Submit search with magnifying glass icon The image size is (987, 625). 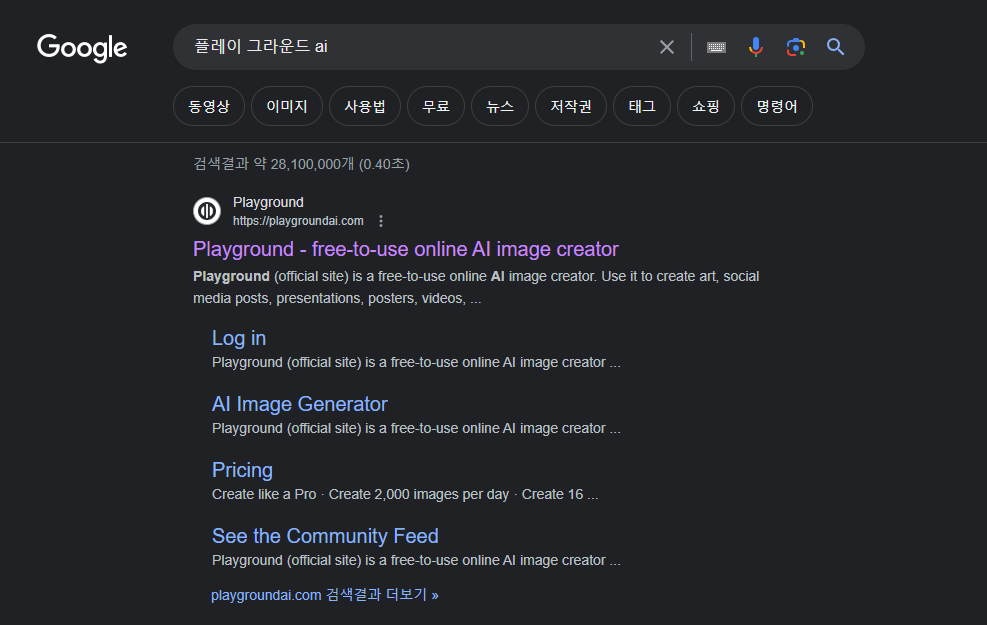coord(835,47)
